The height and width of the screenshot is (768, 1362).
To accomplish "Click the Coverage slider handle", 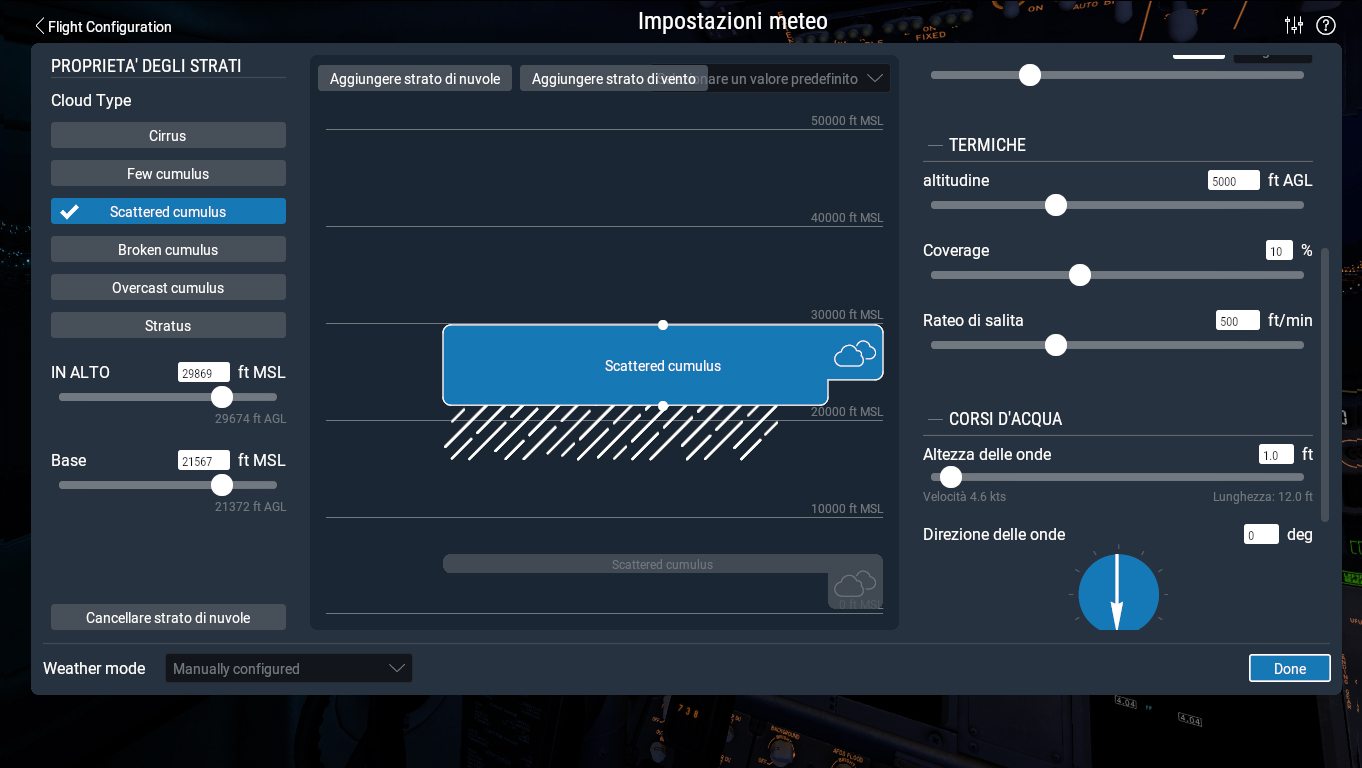I will pos(1080,275).
